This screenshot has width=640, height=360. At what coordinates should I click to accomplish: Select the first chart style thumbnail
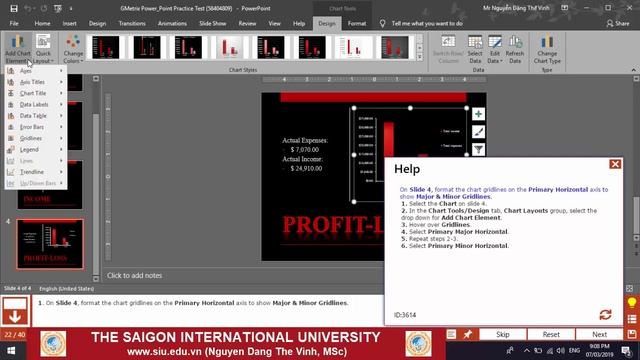click(106, 47)
